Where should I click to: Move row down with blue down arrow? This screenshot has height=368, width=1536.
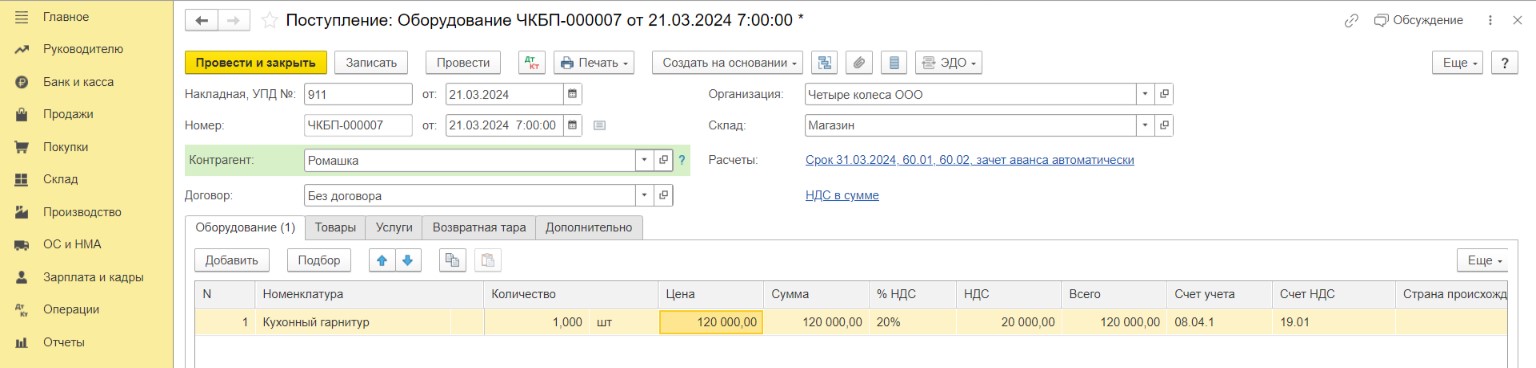click(x=408, y=260)
